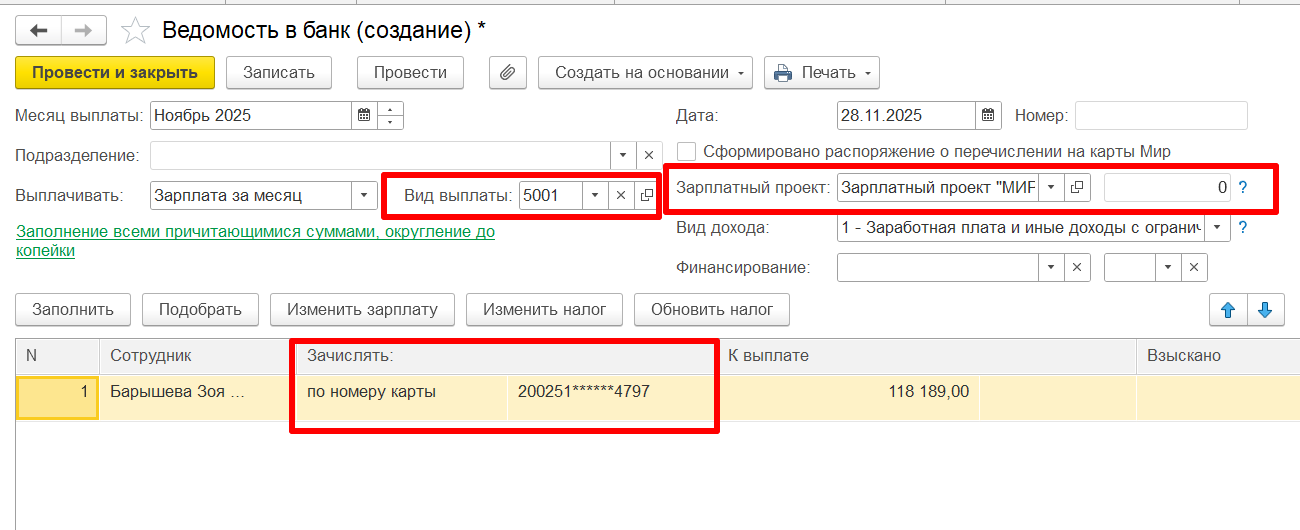Open calendar picker next to date field
Screen dimensions: 1300x530
(x=988, y=115)
